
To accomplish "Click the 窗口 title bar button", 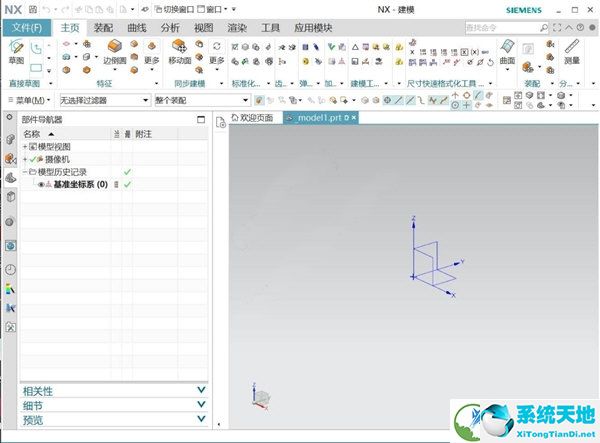I will pos(212,9).
